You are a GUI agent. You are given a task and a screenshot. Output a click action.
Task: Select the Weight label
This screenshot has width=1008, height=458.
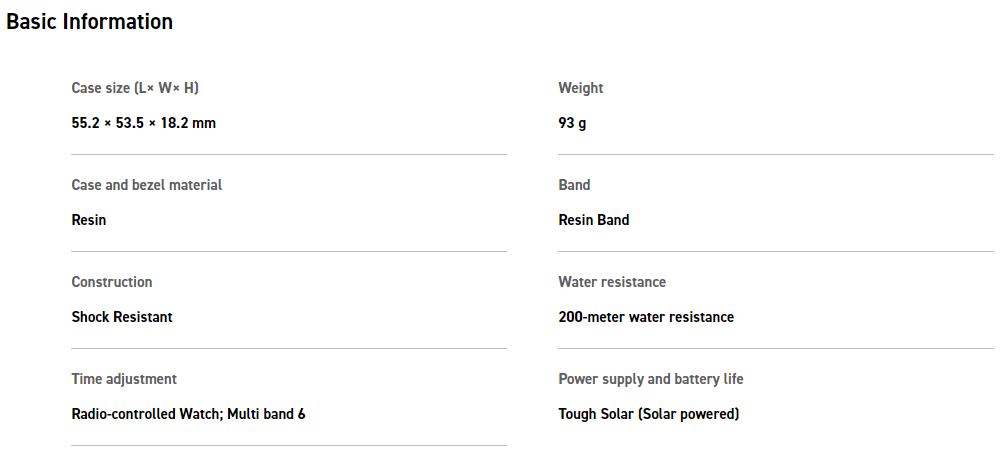click(580, 88)
